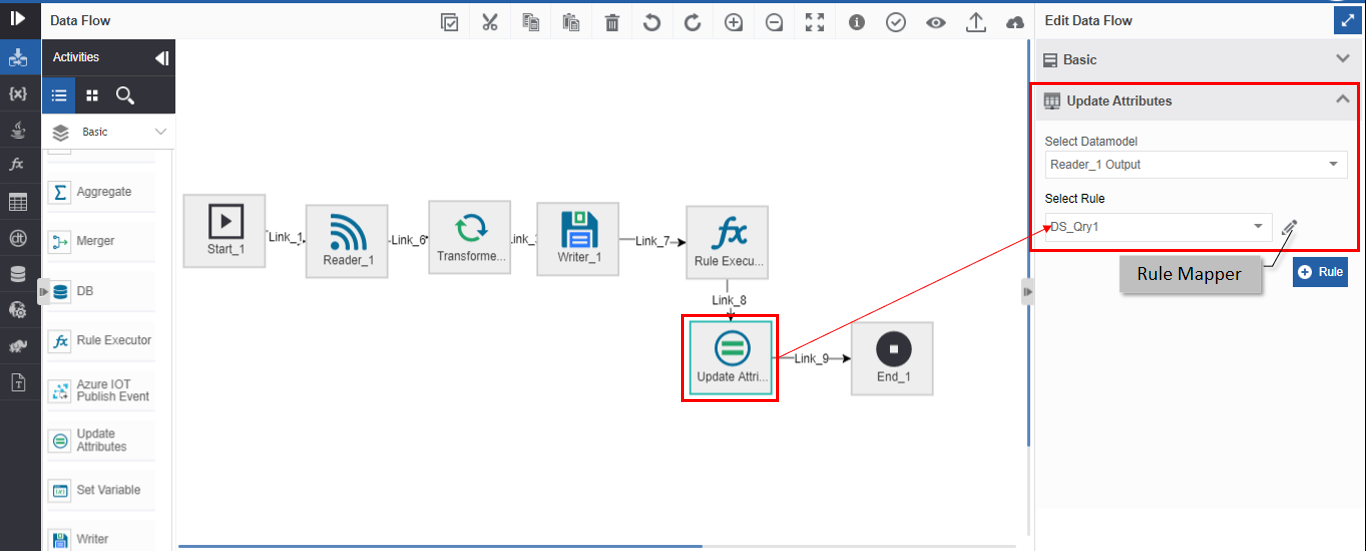
Task: Open the variables {x} sidebar icon
Action: click(17, 93)
